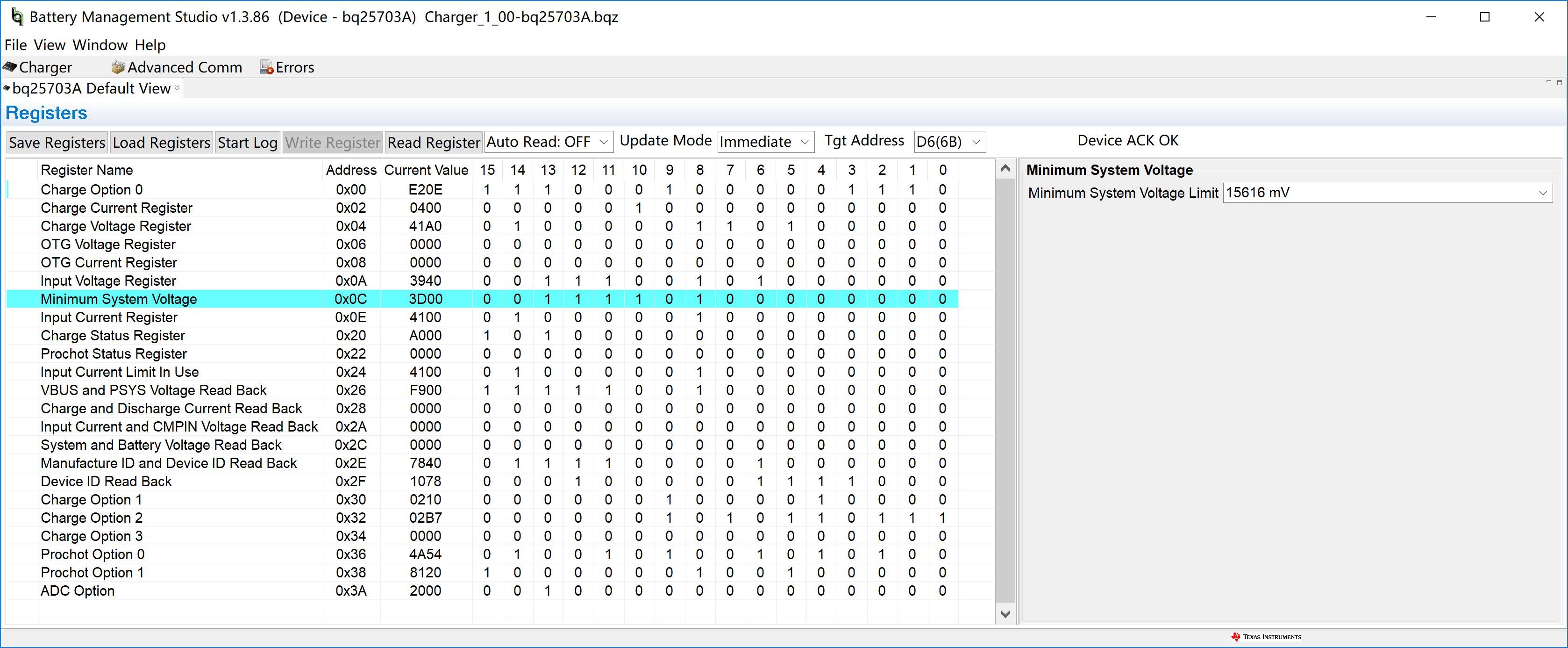Toggle bit 14 of Input Current Register

517,317
